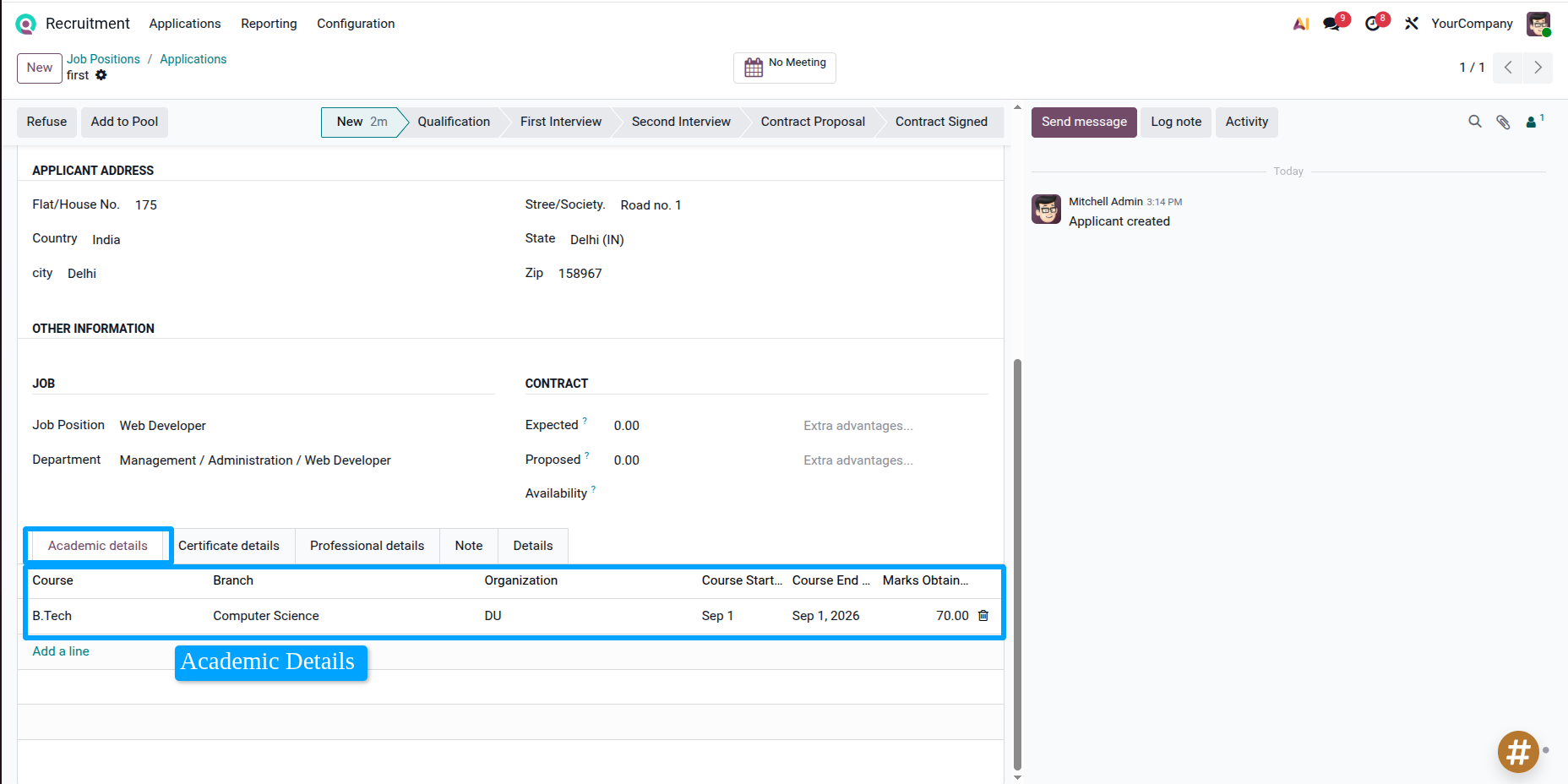This screenshot has width=1568, height=784.
Task: Click the Recruitment app logo icon
Action: tap(25, 24)
